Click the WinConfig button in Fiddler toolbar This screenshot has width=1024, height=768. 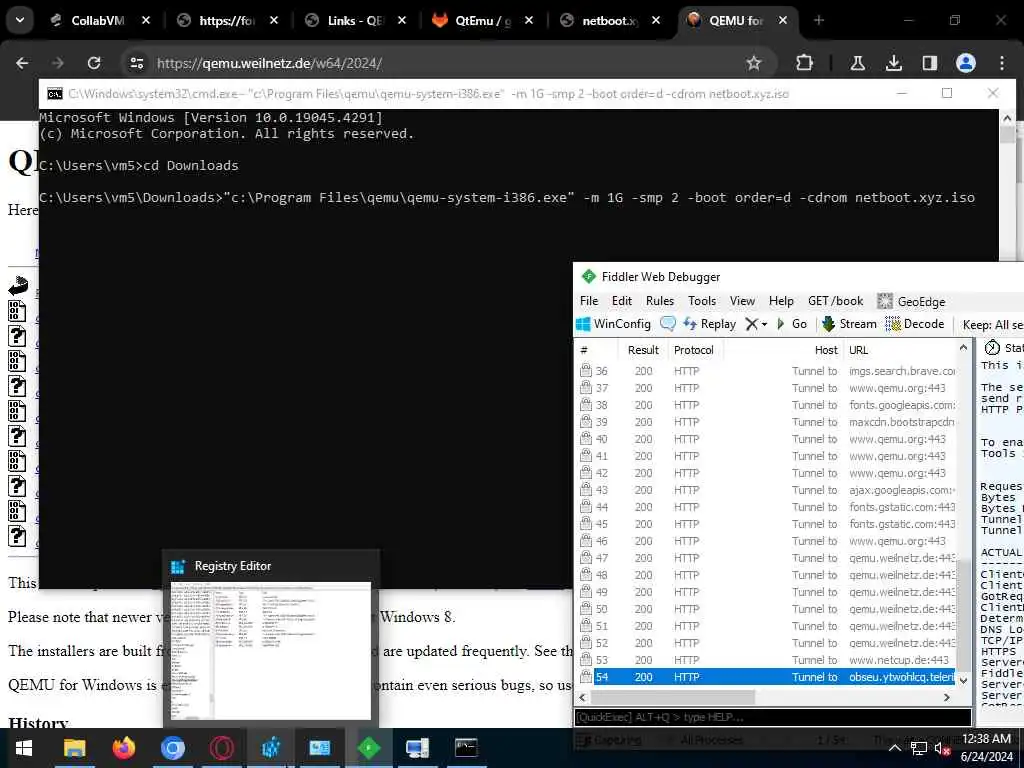(613, 324)
